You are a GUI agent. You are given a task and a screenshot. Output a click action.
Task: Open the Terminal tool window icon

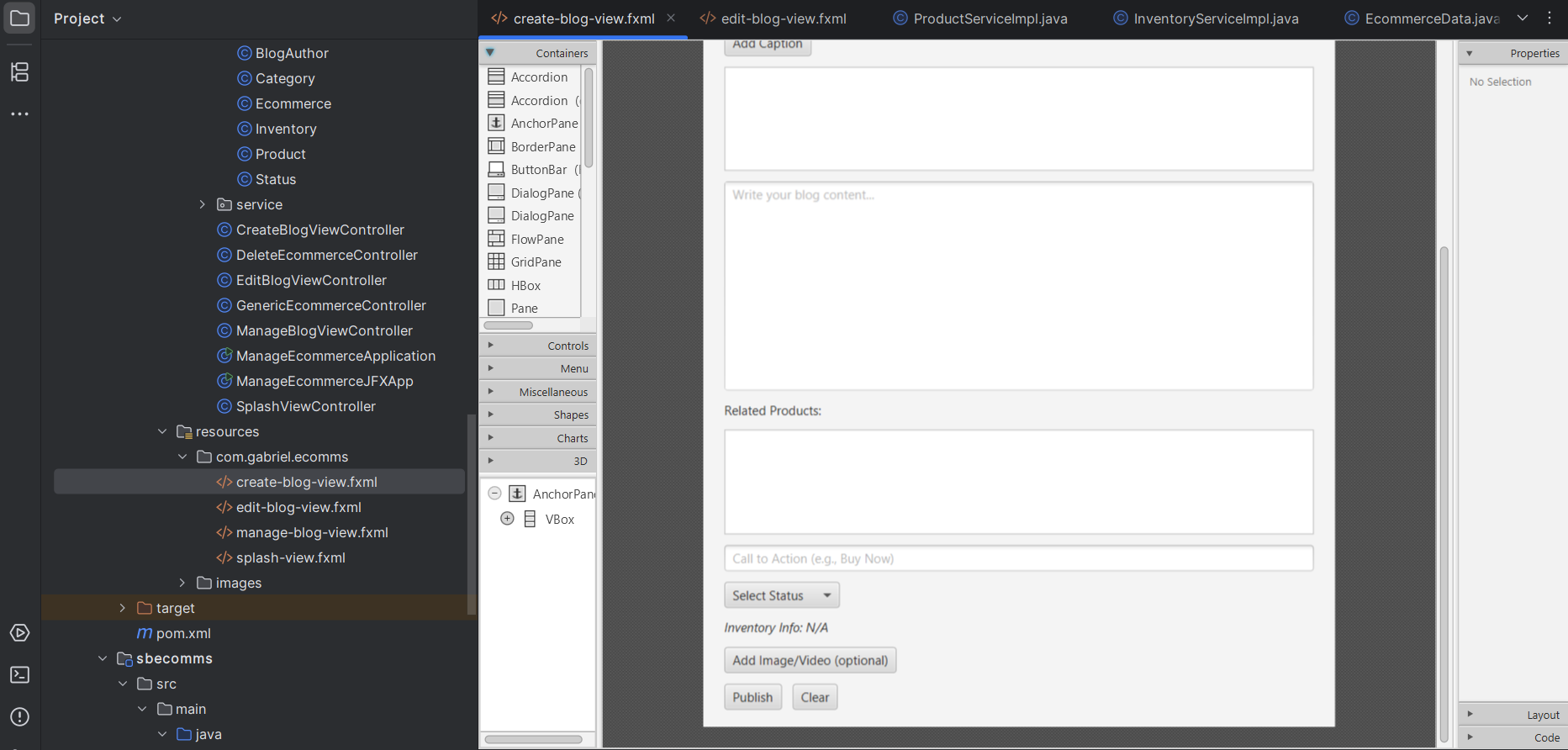coord(19,675)
